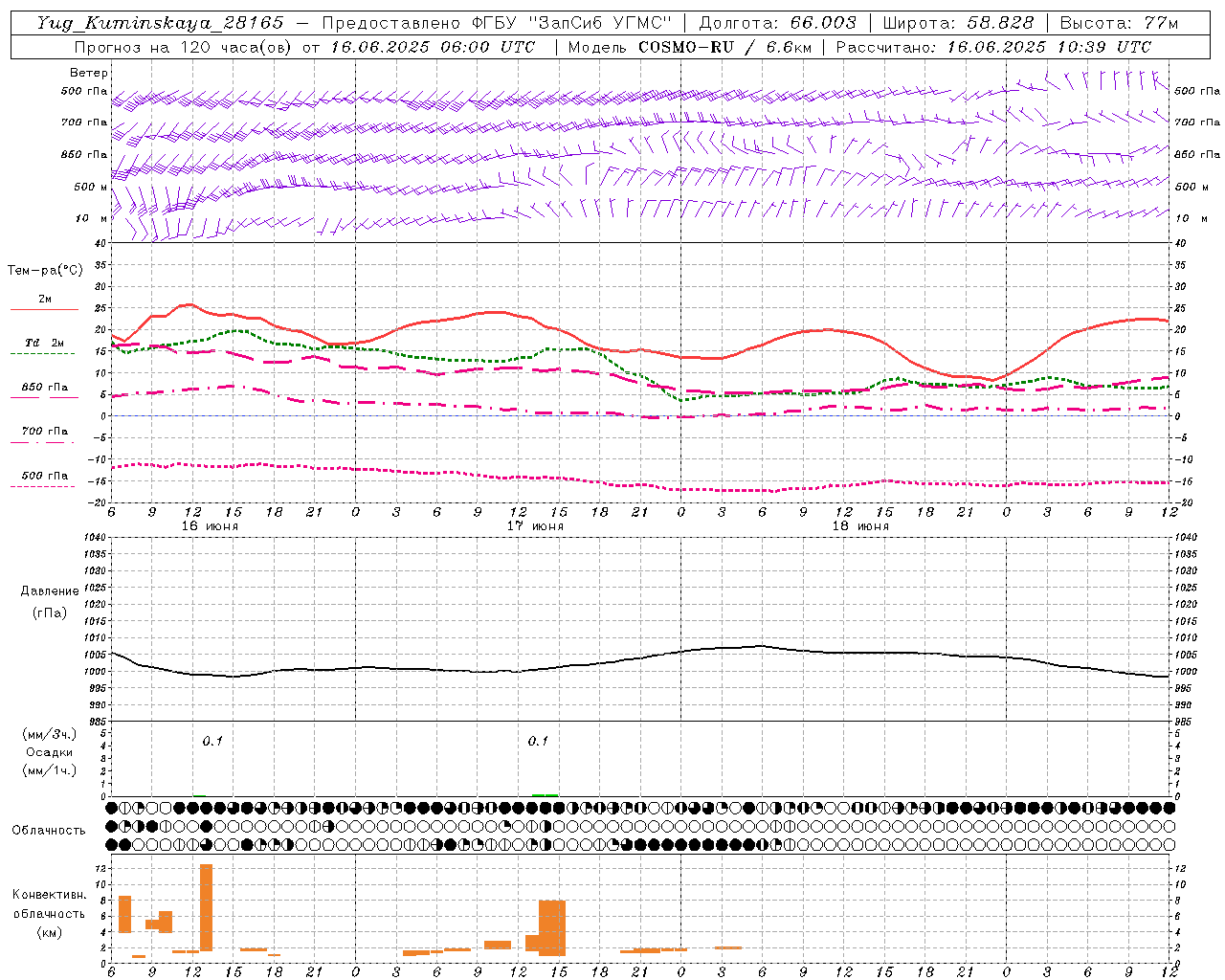Click the 0.1 precipitation value over 16 июня

pyautogui.click(x=212, y=741)
